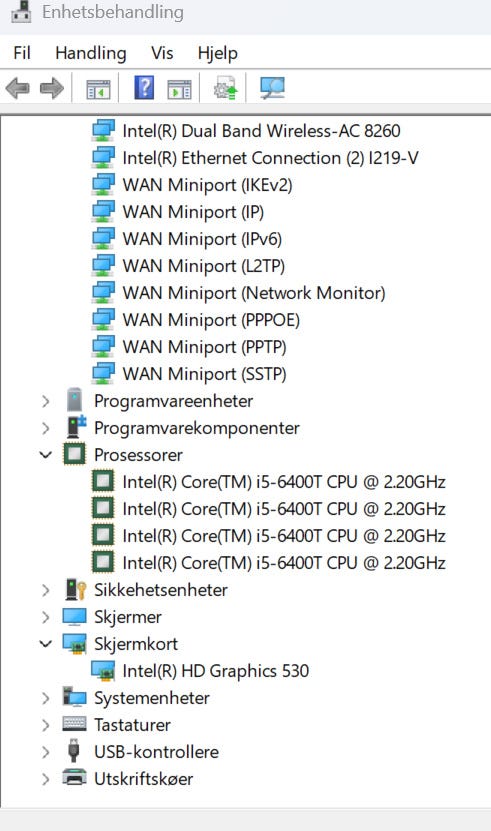Image resolution: width=491 pixels, height=831 pixels.
Task: Click the Intel HD Graphics 530 adapter icon
Action: pyautogui.click(x=103, y=671)
